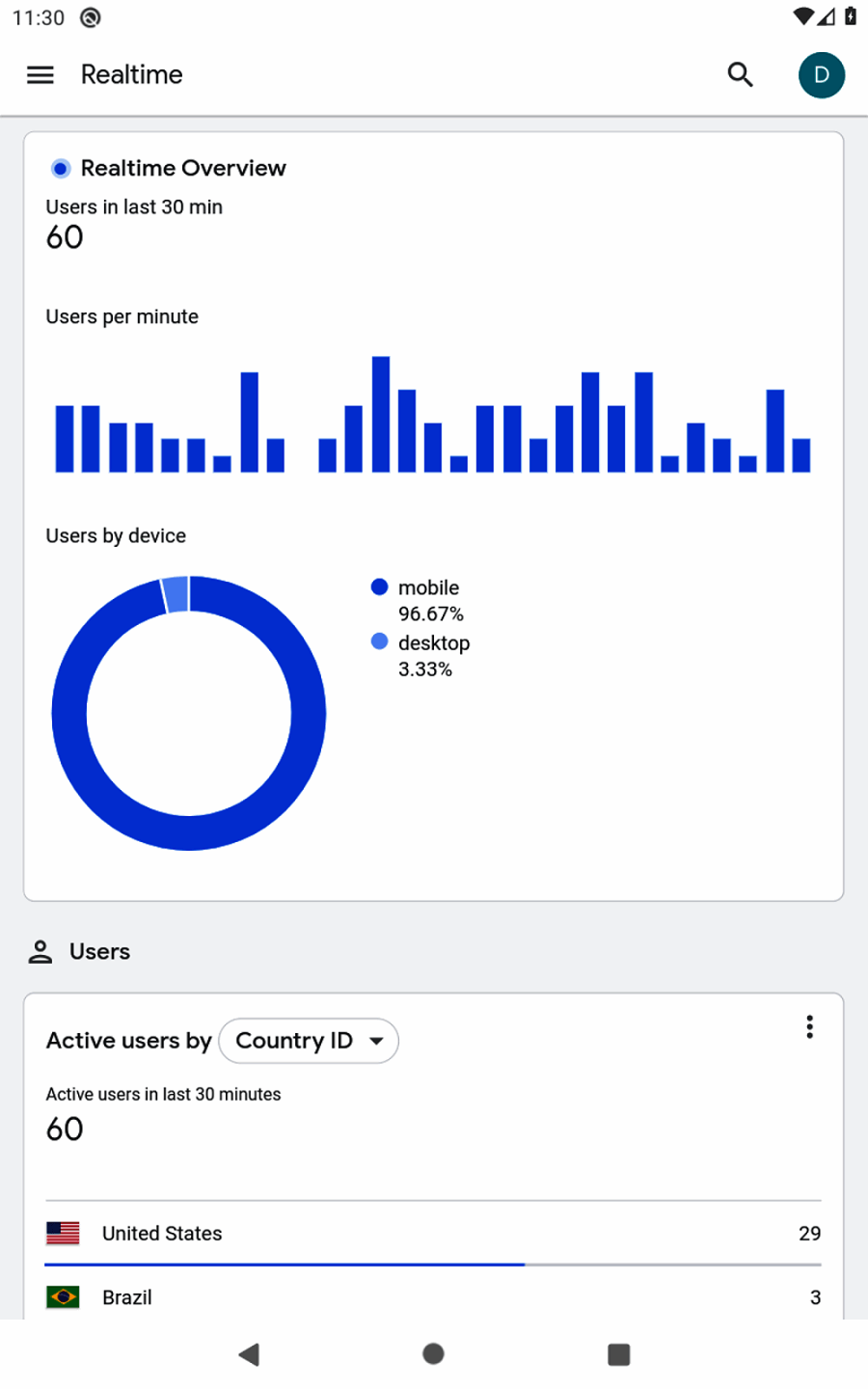The image size is (868, 1389).
Task: Select the mobile legend dot
Action: pos(380,587)
